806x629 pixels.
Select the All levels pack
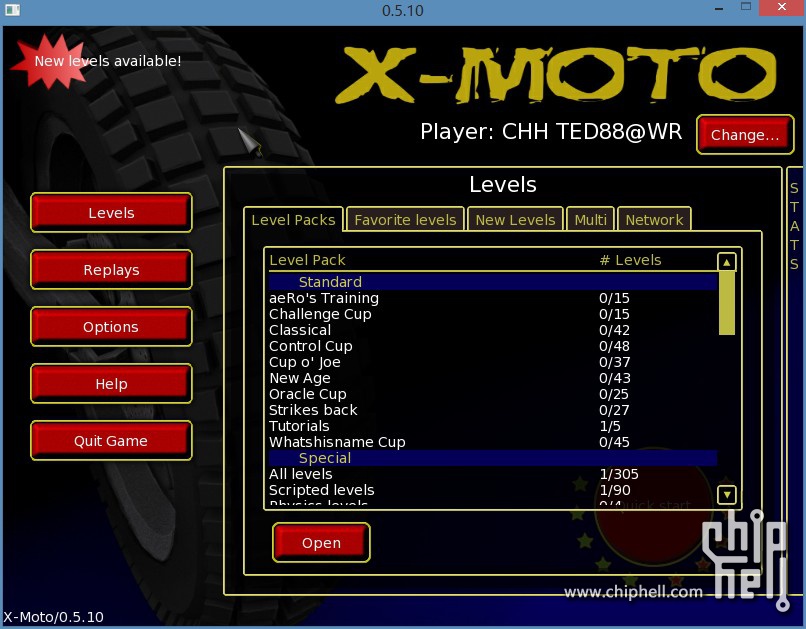click(493, 474)
